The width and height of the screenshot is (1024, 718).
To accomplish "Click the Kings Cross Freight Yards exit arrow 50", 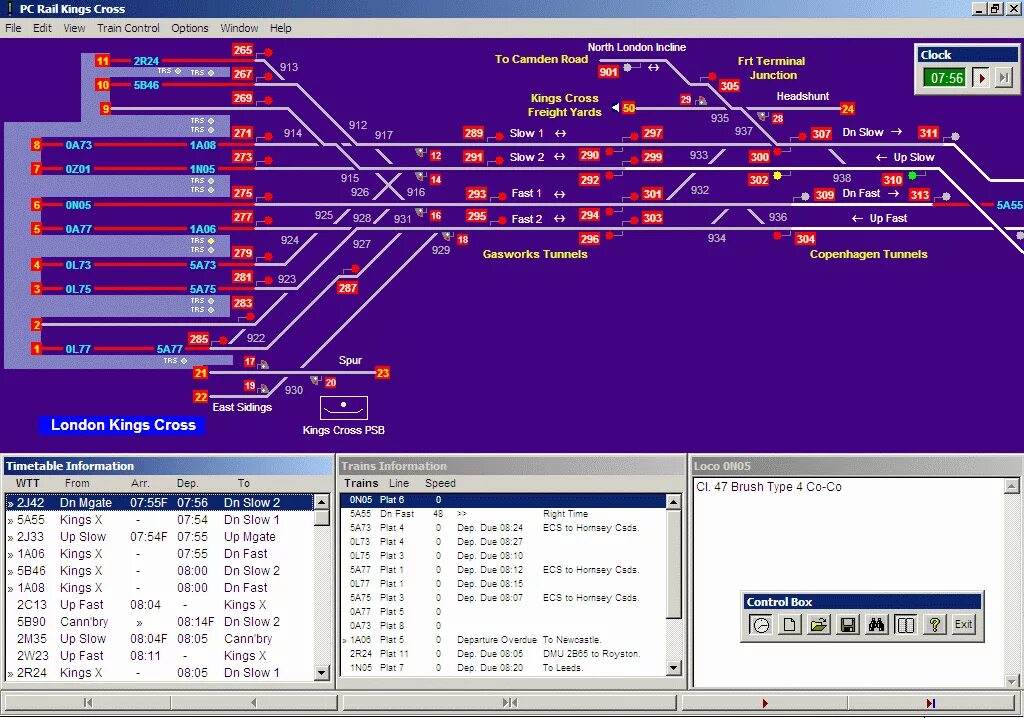I will click(x=628, y=108).
